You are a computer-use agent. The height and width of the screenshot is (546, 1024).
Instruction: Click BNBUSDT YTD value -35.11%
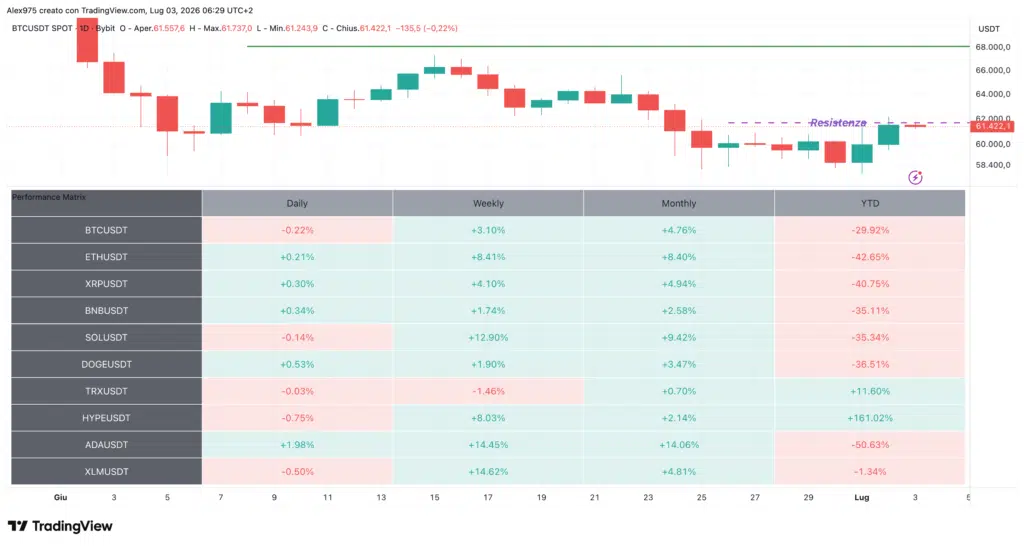(870, 310)
